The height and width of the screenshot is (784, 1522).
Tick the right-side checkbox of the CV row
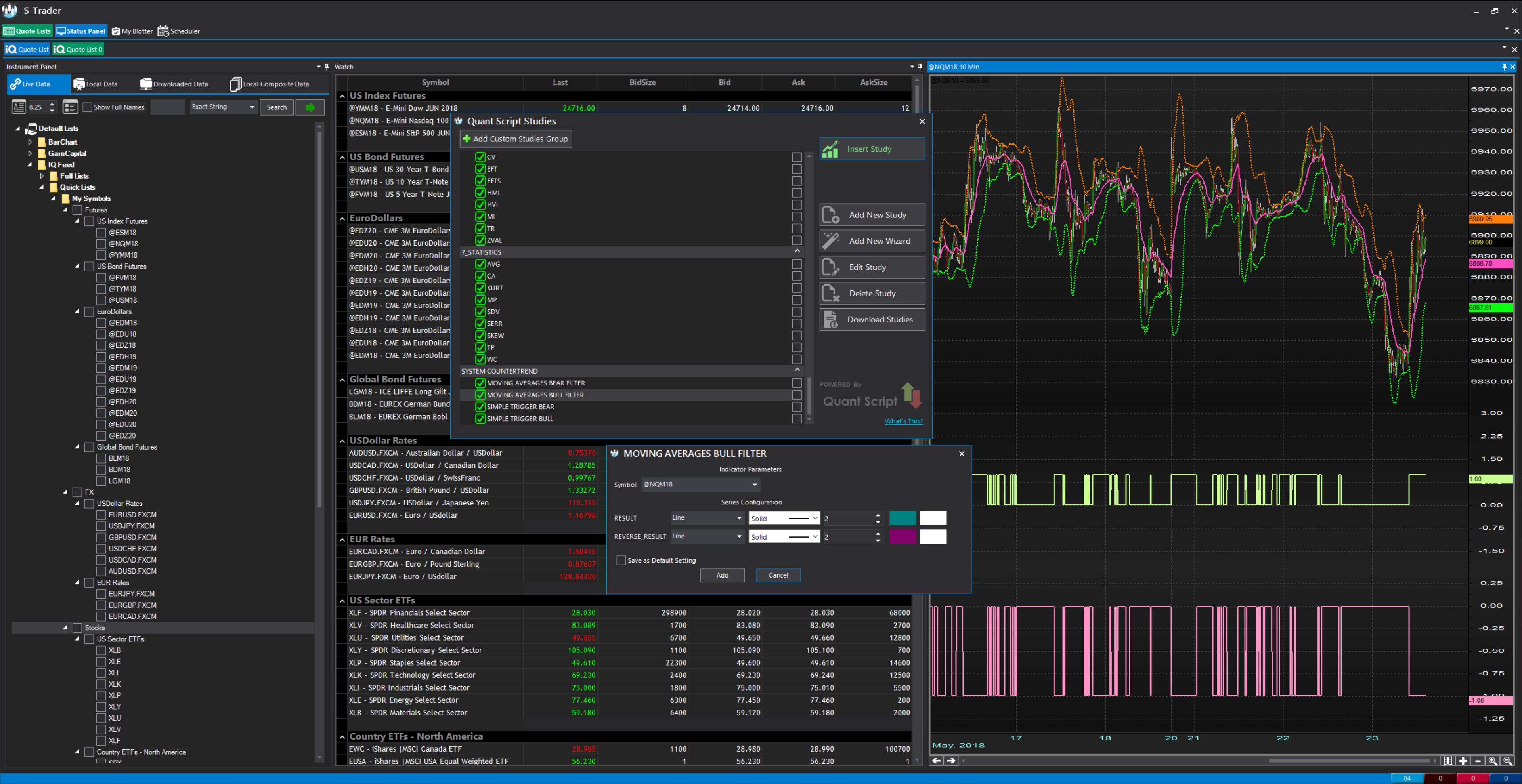797,157
